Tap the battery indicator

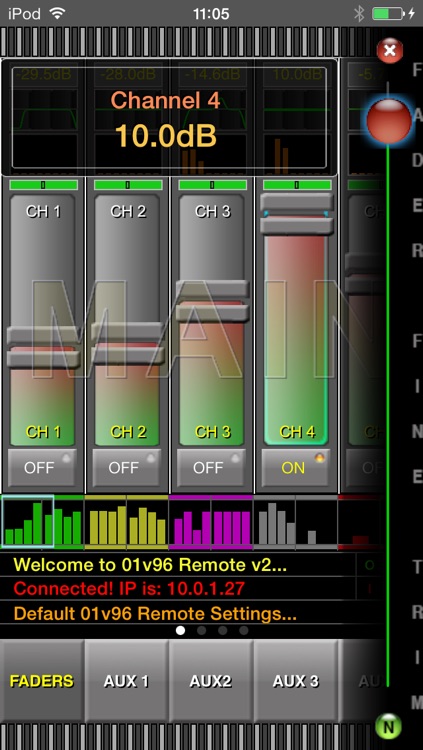click(x=387, y=13)
